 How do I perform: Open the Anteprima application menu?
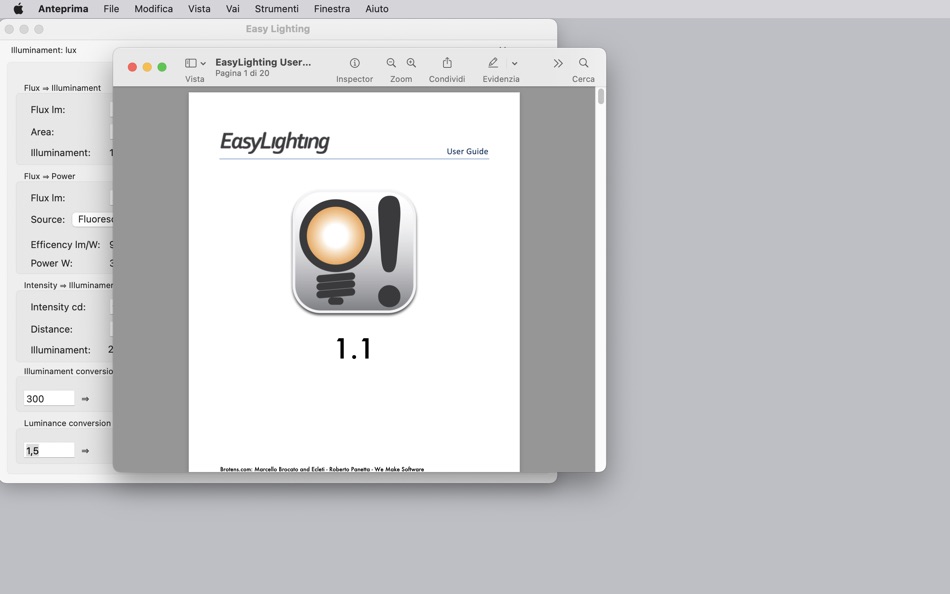(x=63, y=8)
